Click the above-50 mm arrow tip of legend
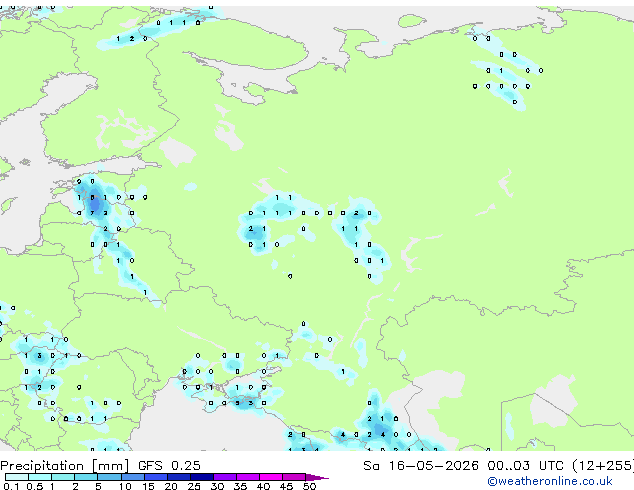634x490 pixels. pos(317,477)
